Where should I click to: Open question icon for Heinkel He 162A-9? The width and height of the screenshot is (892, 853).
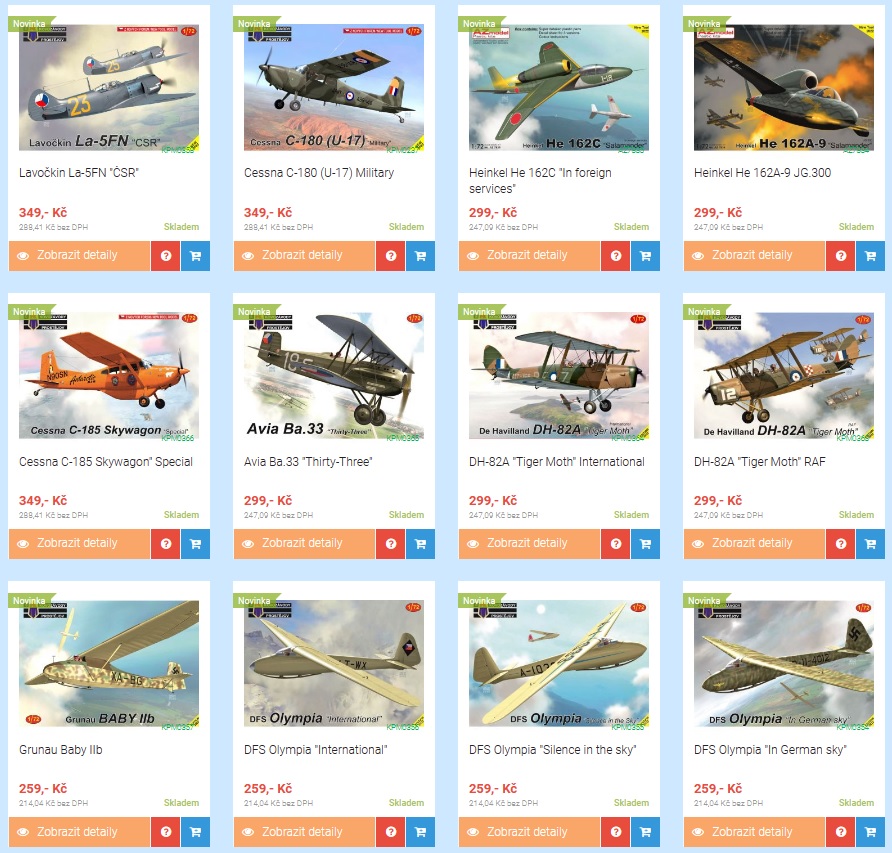coord(841,256)
